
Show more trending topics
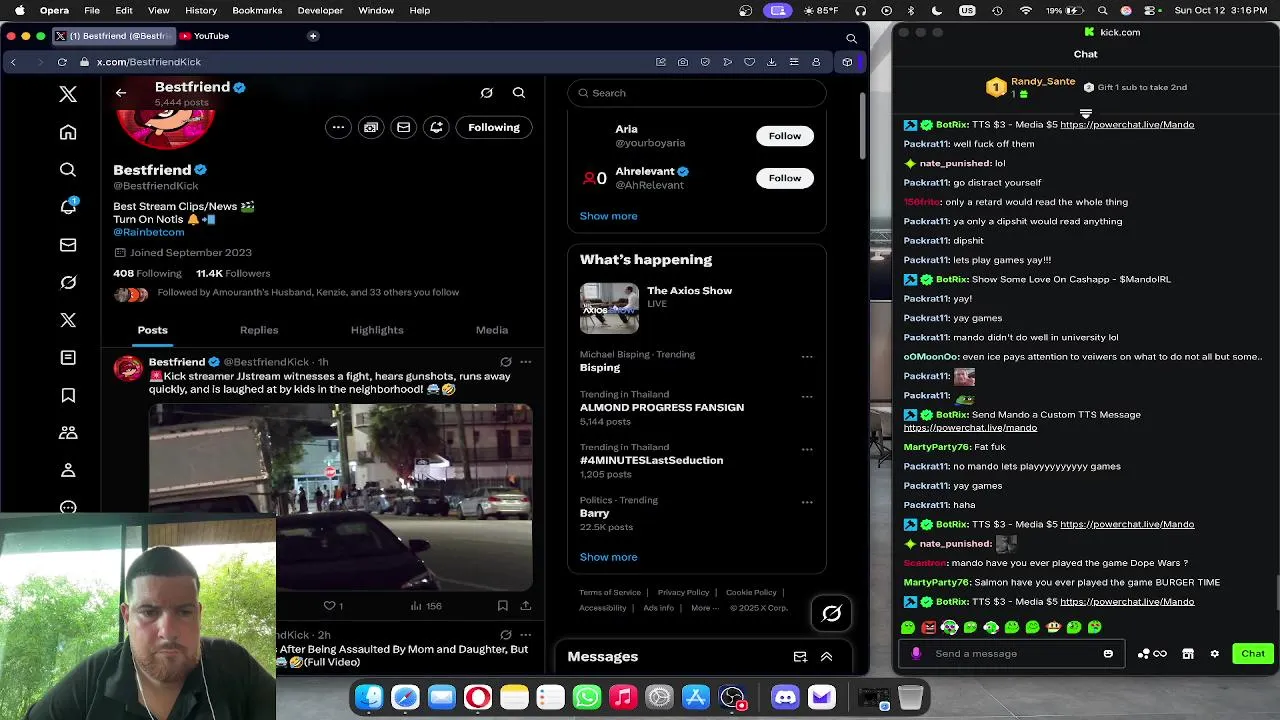(608, 557)
